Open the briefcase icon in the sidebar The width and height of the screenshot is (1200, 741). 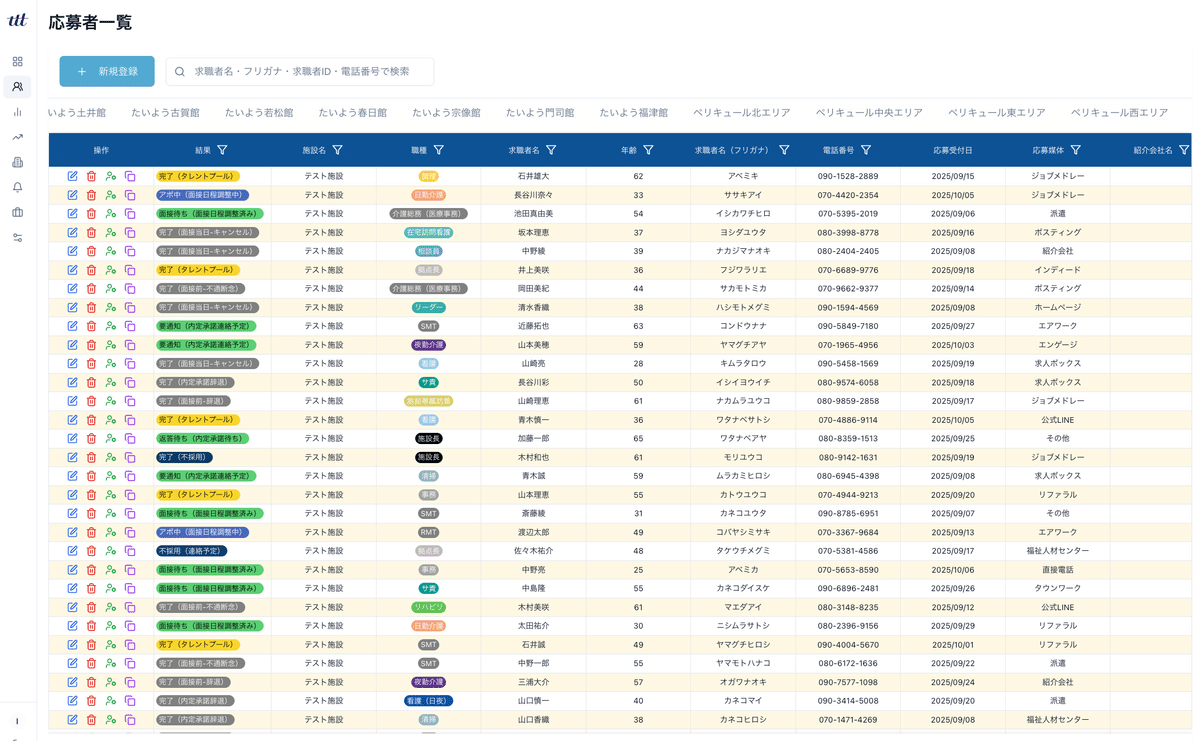click(x=17, y=212)
